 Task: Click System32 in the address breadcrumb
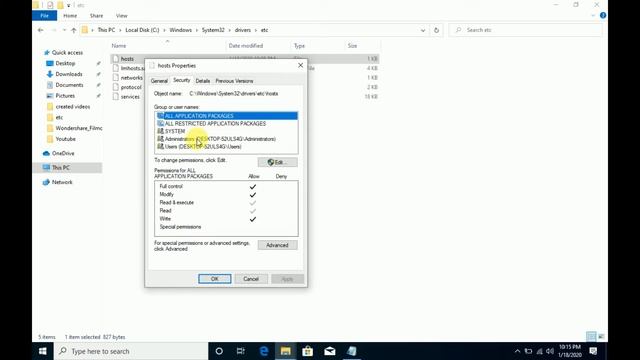point(213,30)
